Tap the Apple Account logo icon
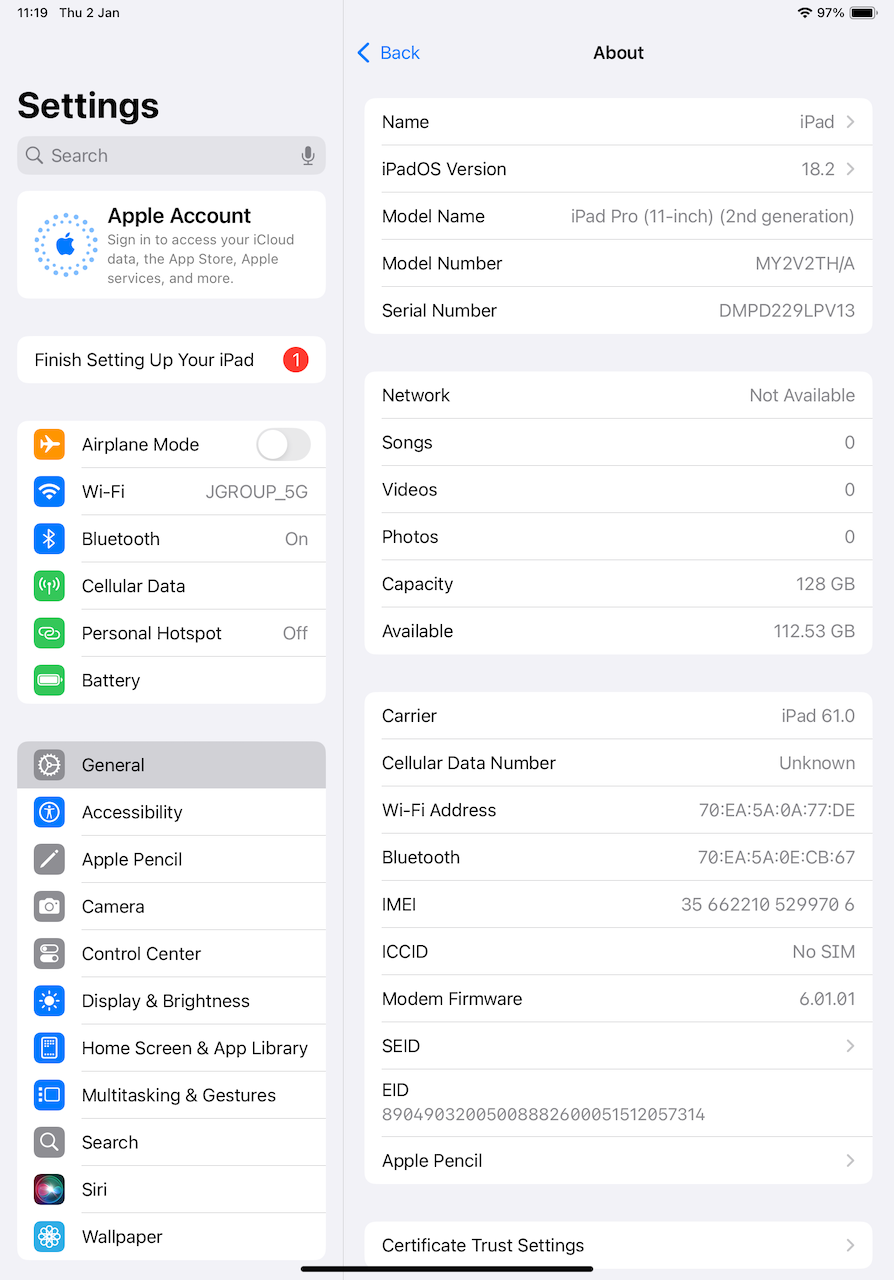Image resolution: width=894 pixels, height=1280 pixels. tap(66, 244)
